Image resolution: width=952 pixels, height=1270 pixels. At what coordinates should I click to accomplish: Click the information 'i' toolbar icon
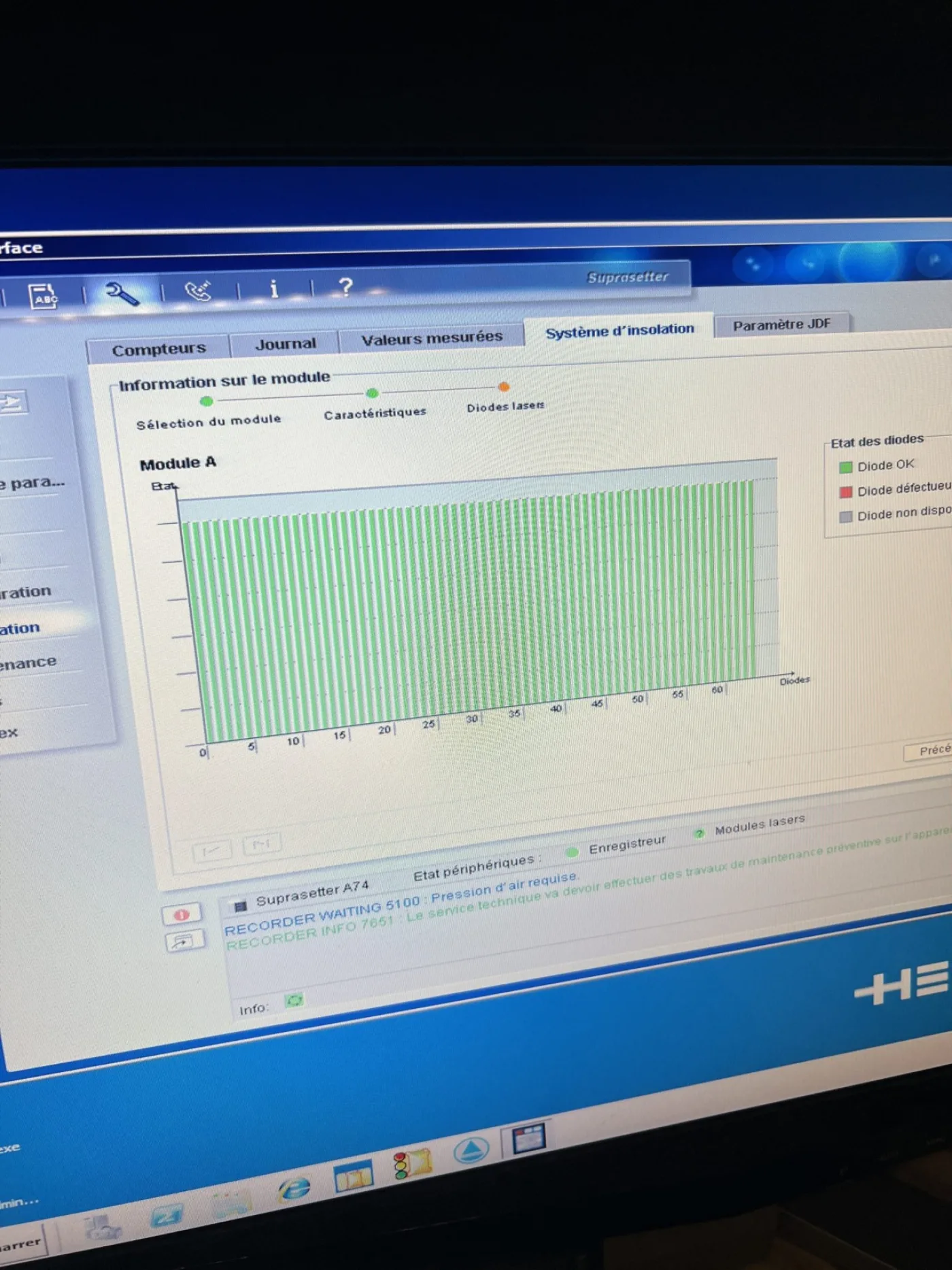tap(274, 288)
